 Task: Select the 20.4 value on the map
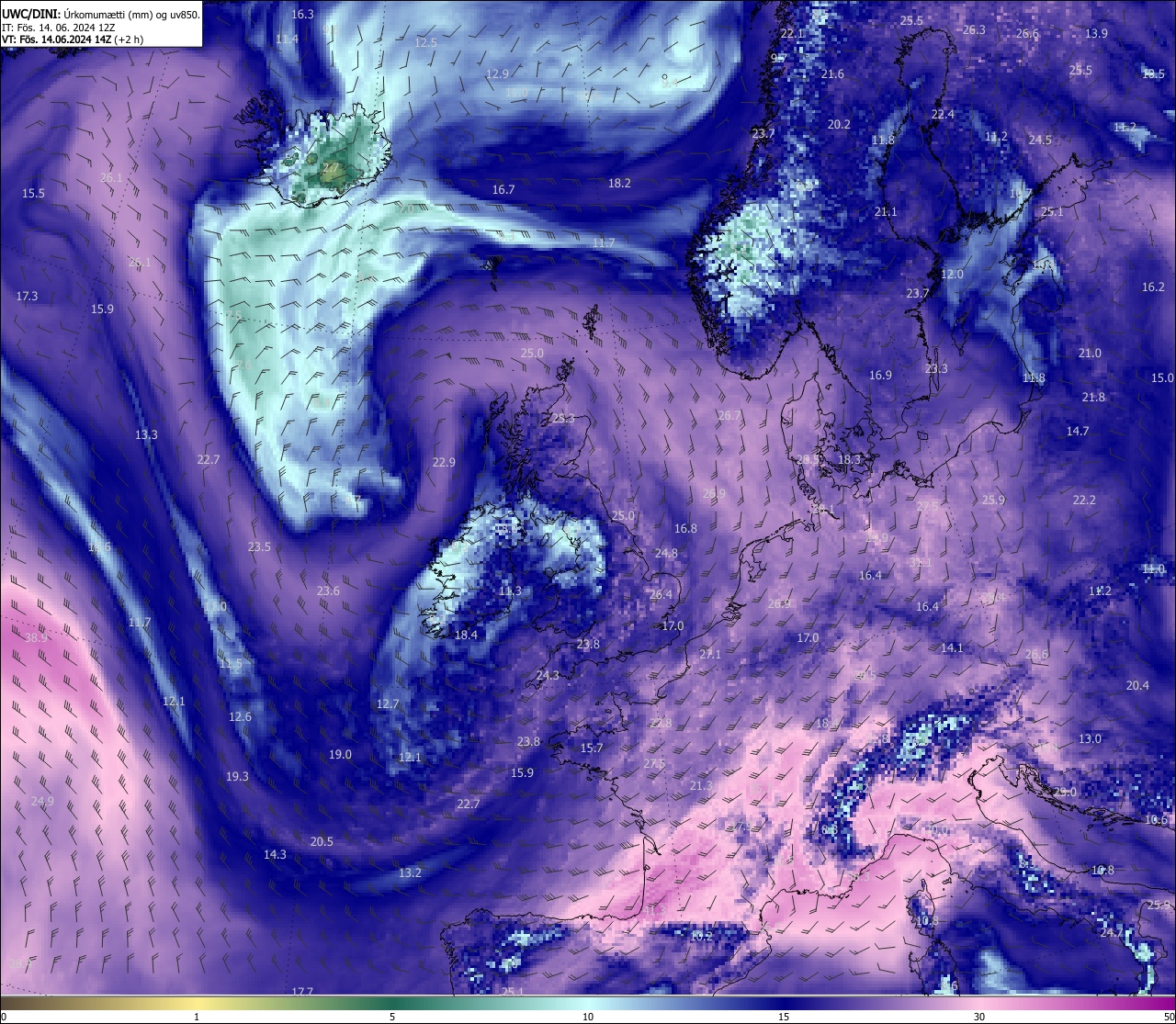point(1137,686)
